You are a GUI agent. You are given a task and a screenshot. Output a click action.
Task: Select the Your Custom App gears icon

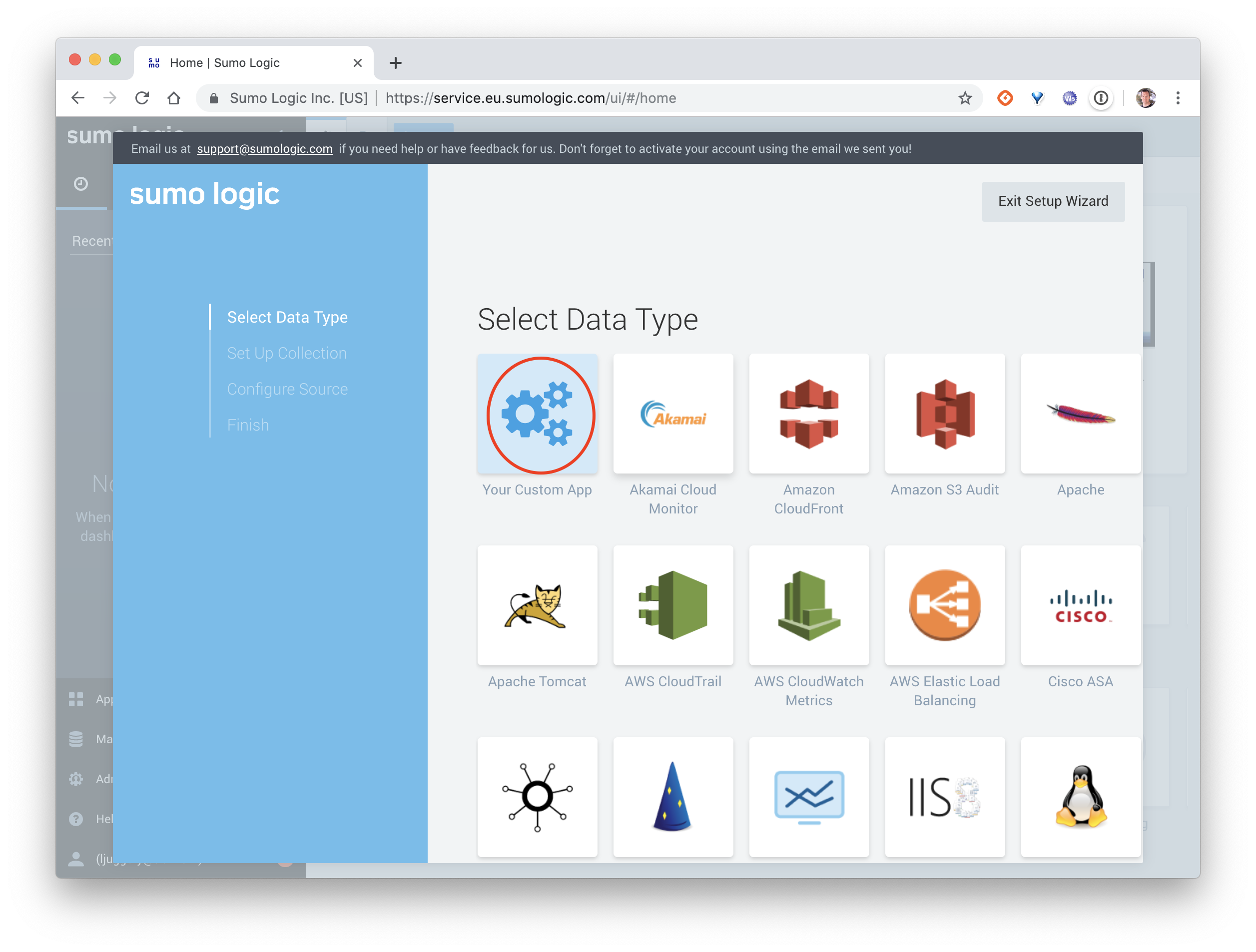click(537, 414)
